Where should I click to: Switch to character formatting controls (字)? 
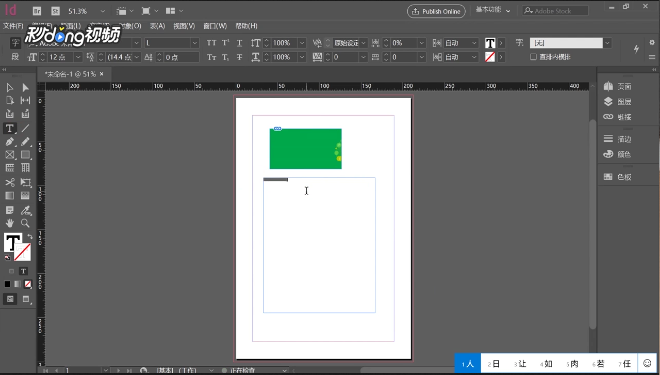15,43
